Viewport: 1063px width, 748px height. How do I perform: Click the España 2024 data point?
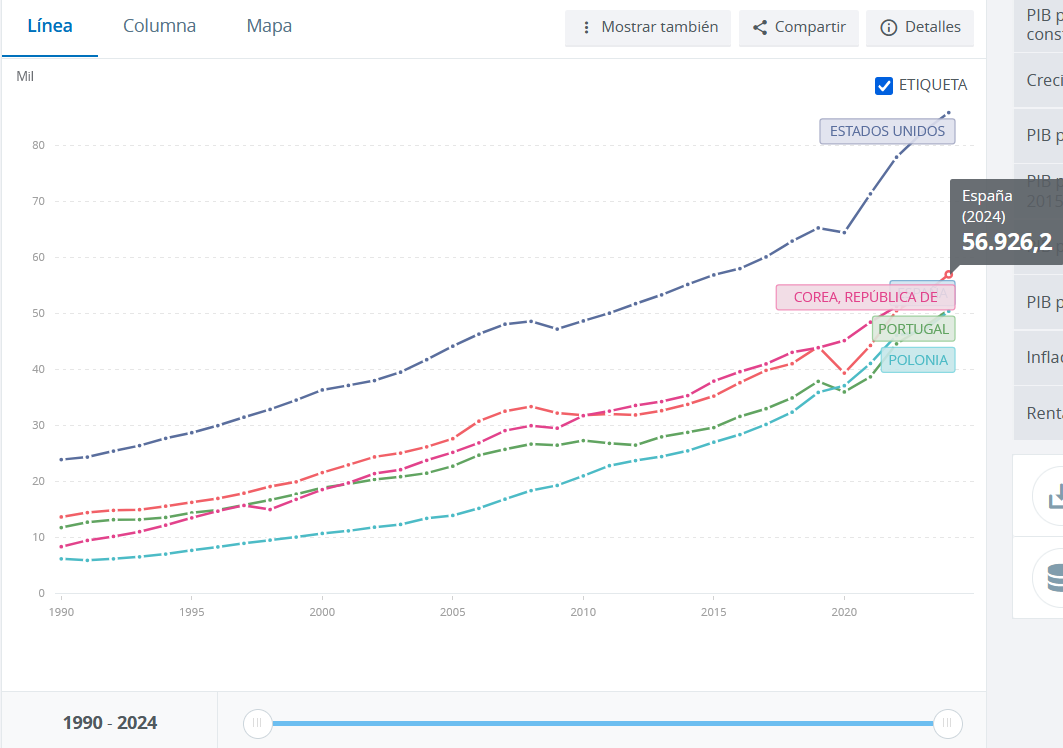coord(948,274)
